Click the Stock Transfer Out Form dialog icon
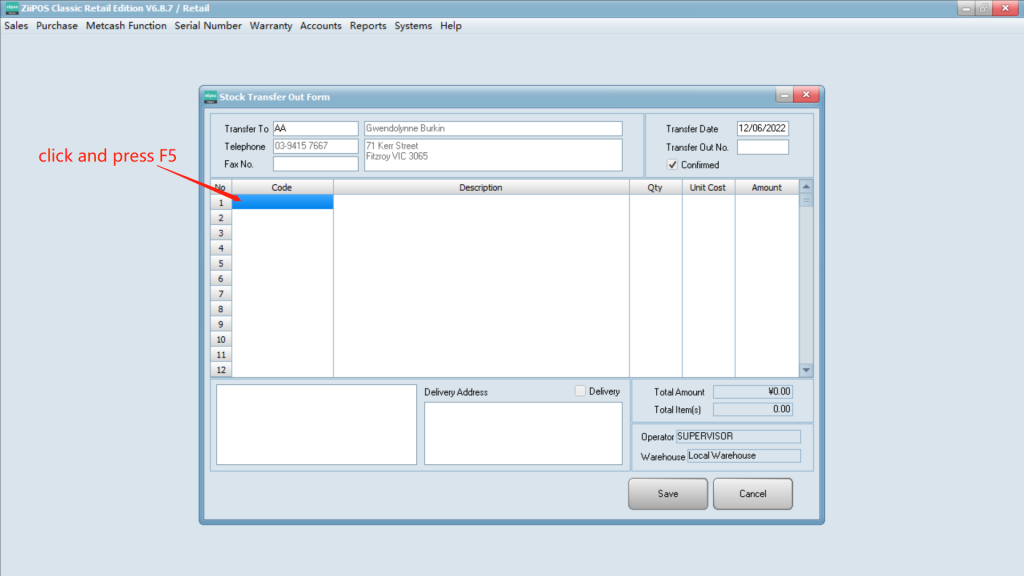The image size is (1024, 576). 211,97
